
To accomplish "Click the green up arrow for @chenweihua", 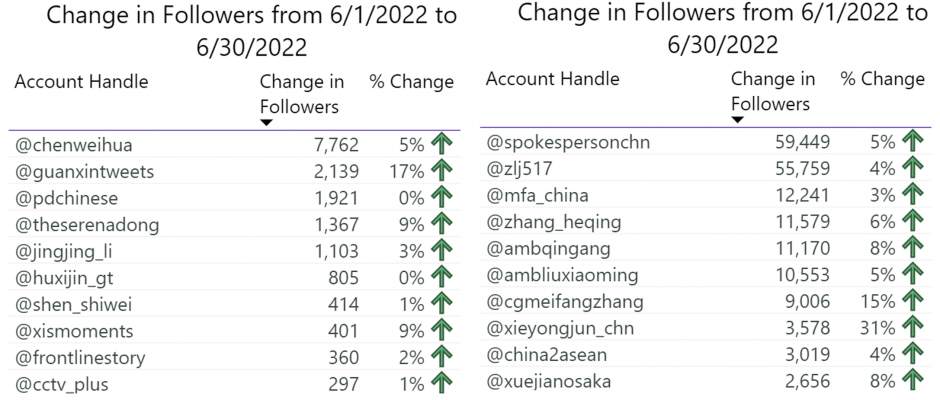I will click(442, 145).
